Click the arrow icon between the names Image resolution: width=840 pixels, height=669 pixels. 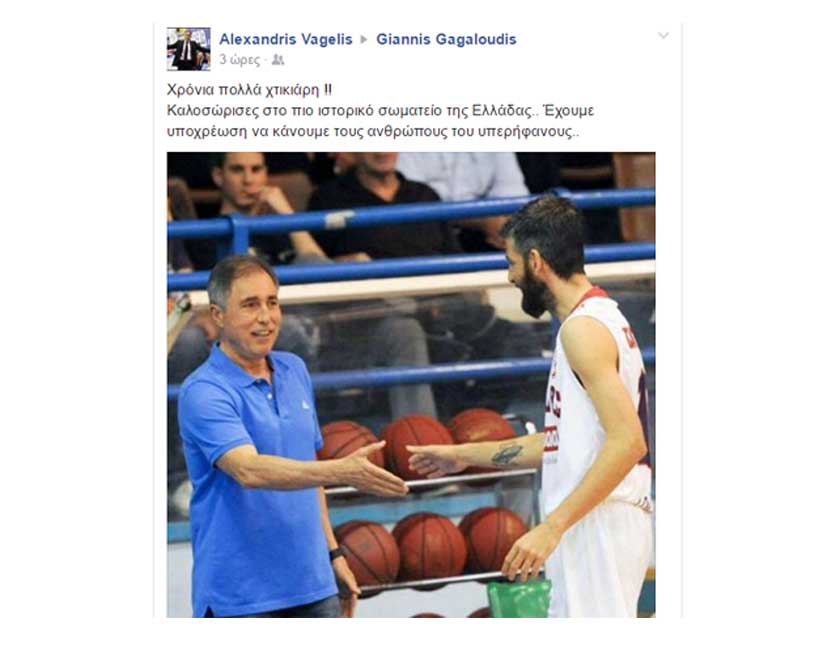pyautogui.click(x=364, y=40)
